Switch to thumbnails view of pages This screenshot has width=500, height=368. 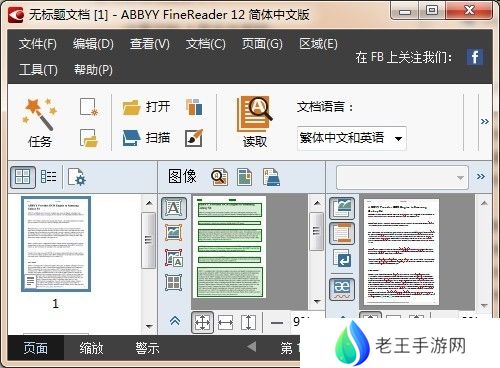point(23,177)
